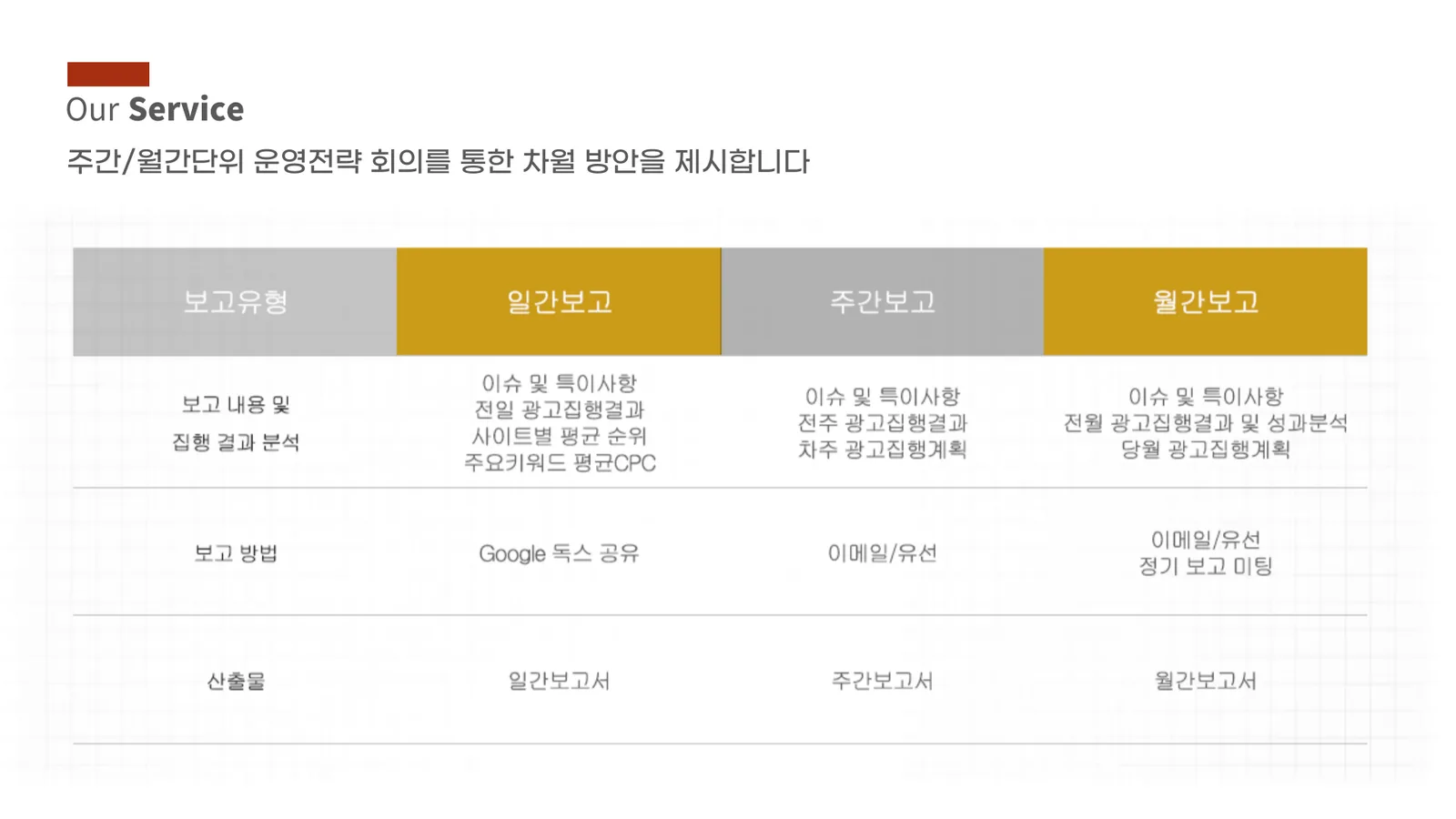Click the daily cell listing 주요키워드 평균CPC
The image size is (1456, 819).
click(x=560, y=423)
